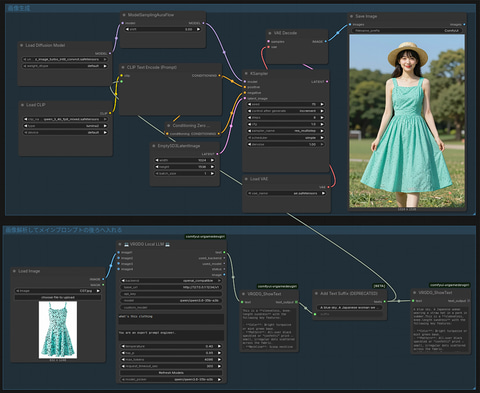The height and width of the screenshot is (393, 480).
Task: Open the scheduler combo in KSampler
Action: click(286, 138)
